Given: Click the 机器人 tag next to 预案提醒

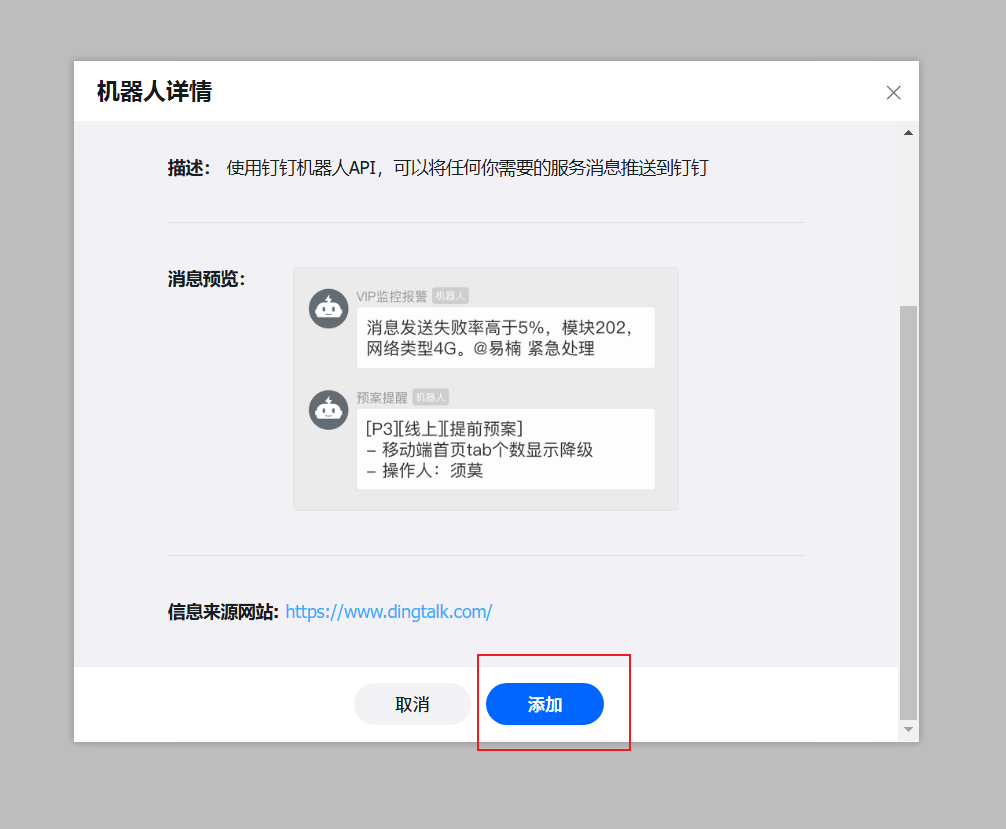Looking at the screenshot, I should click(x=431, y=397).
